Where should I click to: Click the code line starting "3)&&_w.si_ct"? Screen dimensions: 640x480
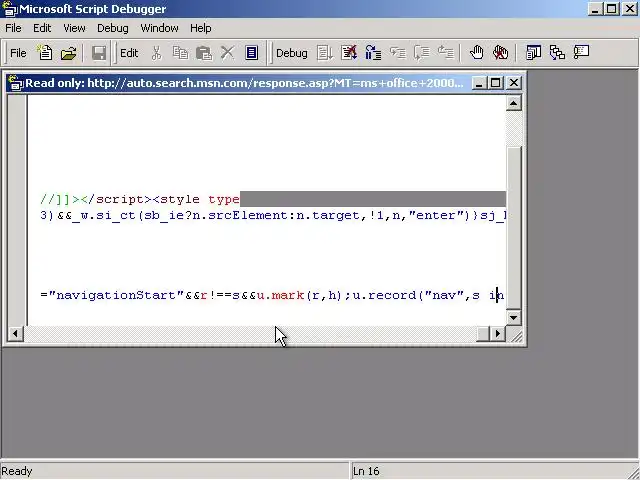pyautogui.click(x=273, y=215)
